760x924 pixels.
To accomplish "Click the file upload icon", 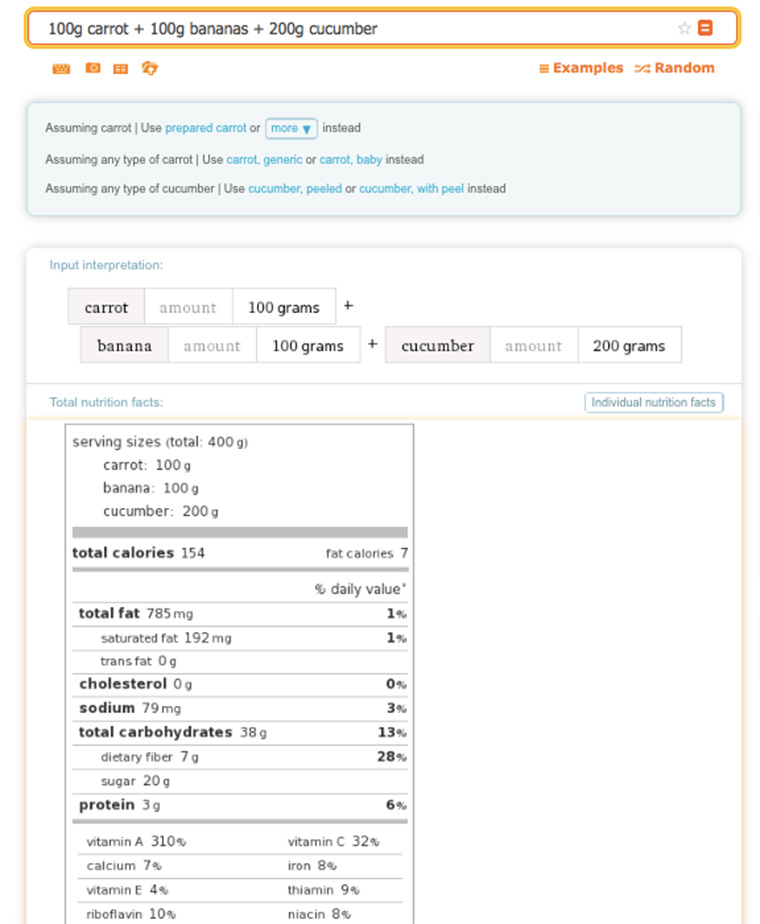I will point(150,69).
